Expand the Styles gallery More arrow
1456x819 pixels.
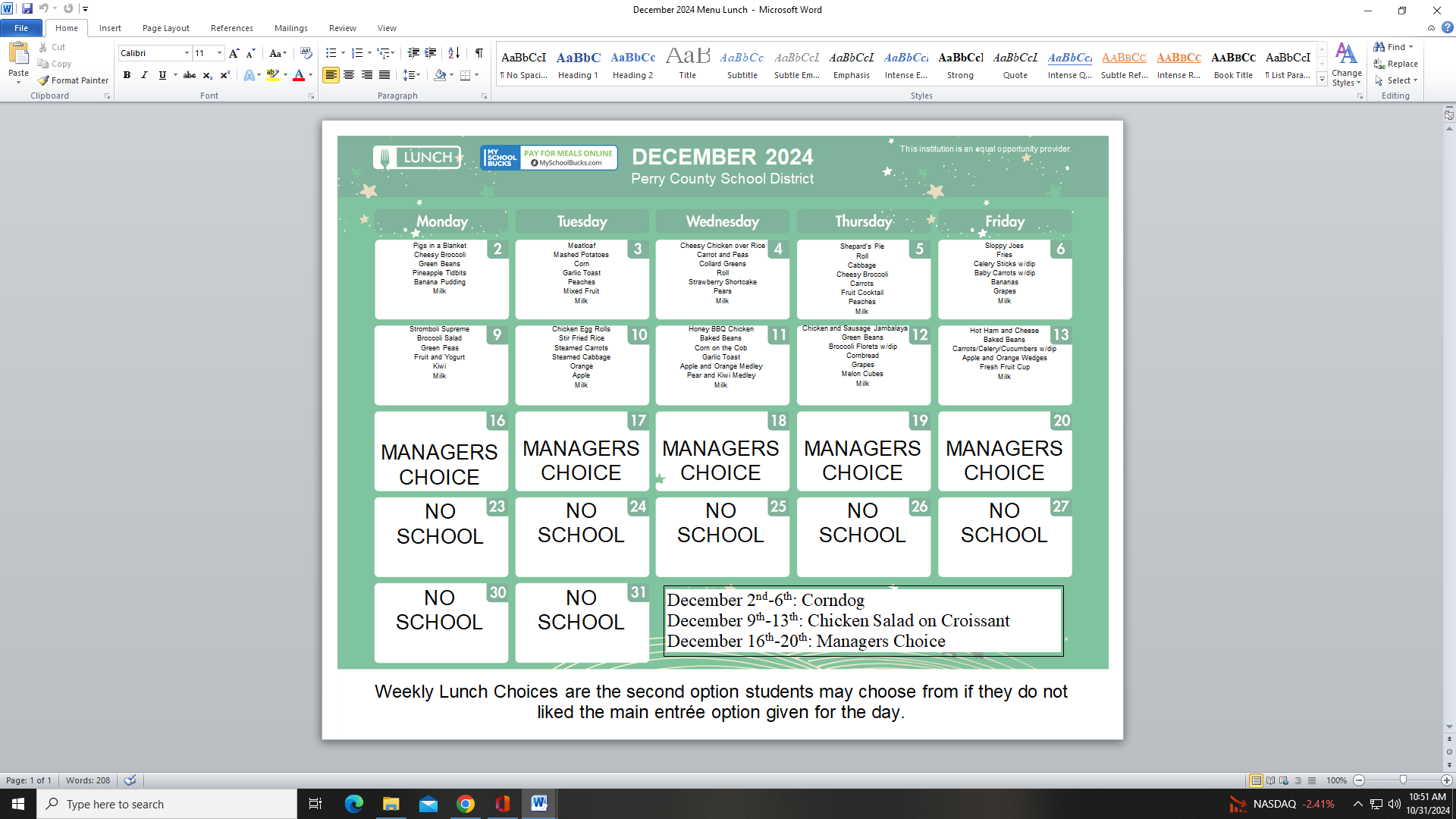pos(1322,80)
